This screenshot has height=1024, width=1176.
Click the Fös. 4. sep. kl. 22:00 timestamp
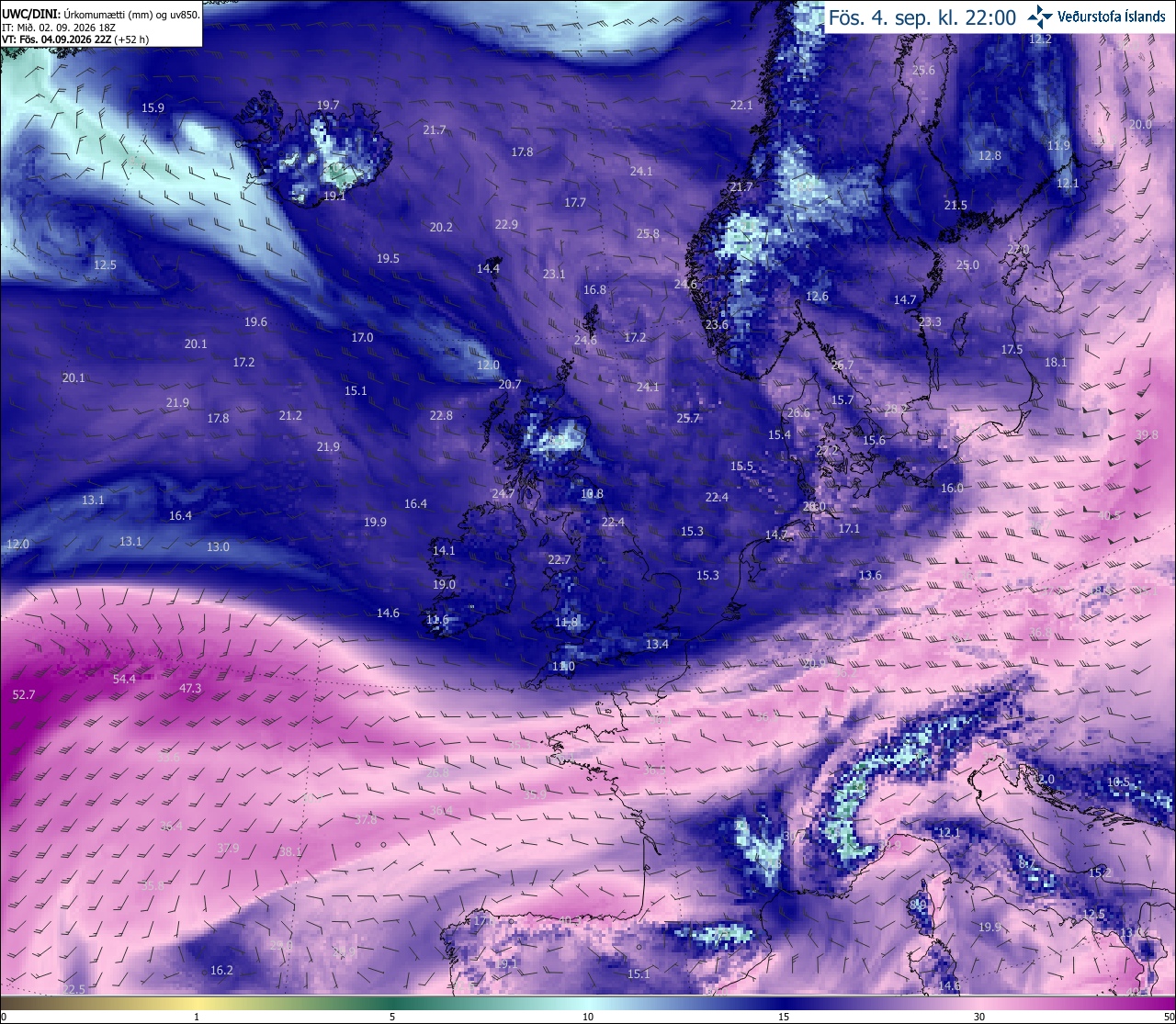922,17
